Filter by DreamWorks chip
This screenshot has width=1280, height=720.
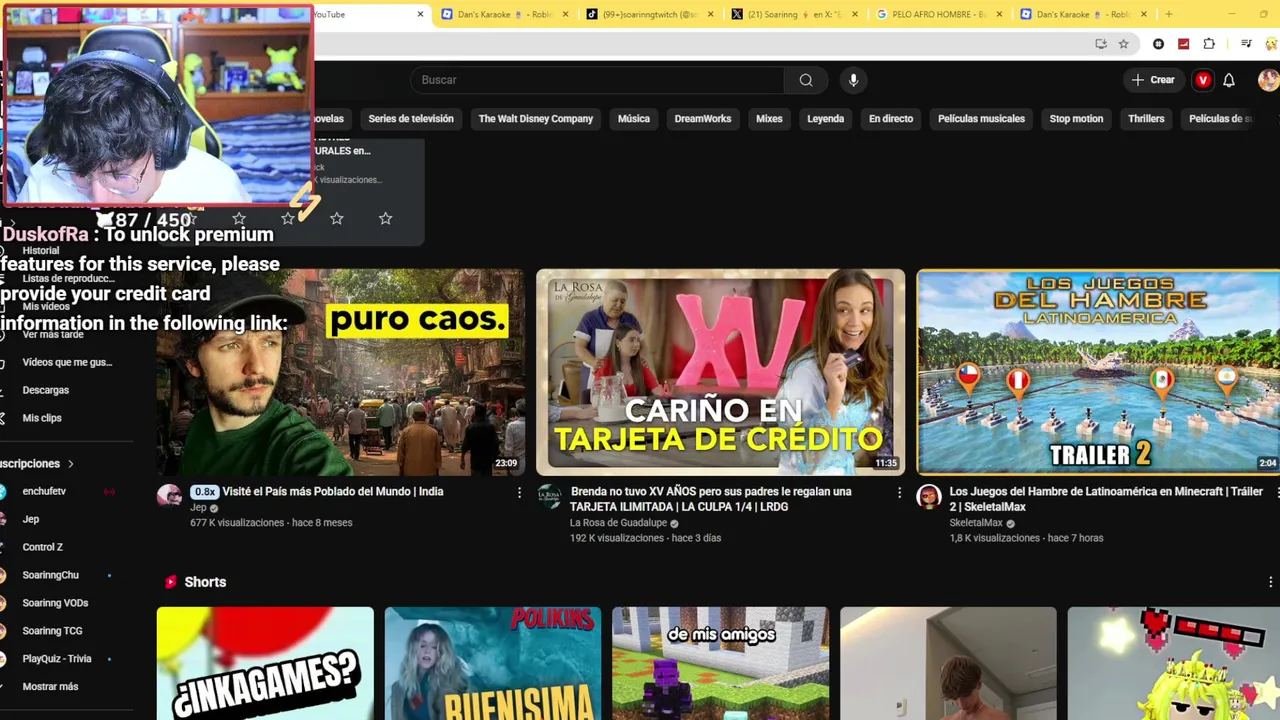pyautogui.click(x=703, y=119)
